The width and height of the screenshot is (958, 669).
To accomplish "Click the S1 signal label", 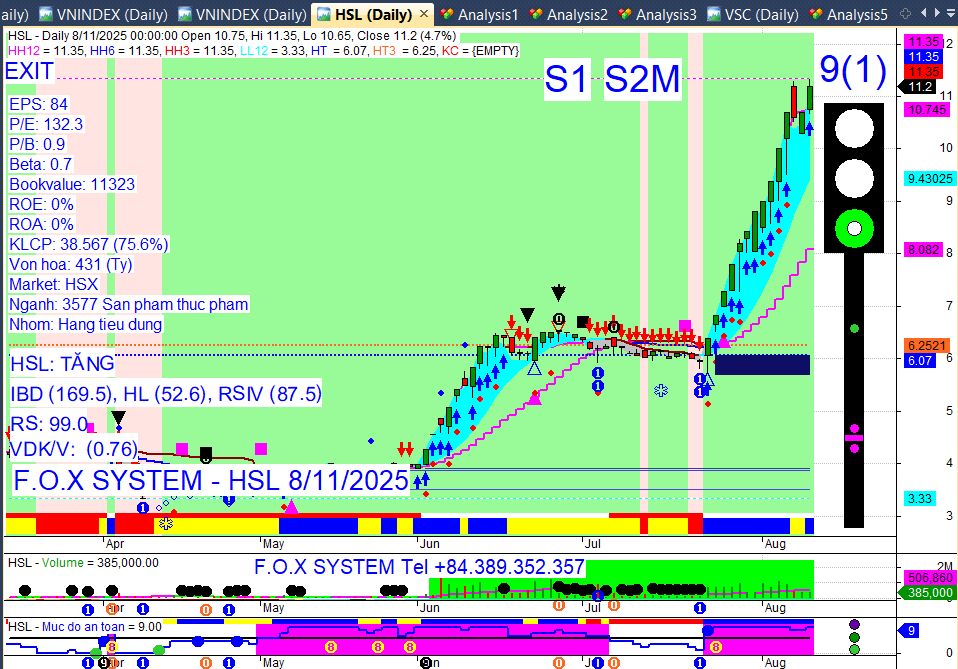I will [566, 79].
